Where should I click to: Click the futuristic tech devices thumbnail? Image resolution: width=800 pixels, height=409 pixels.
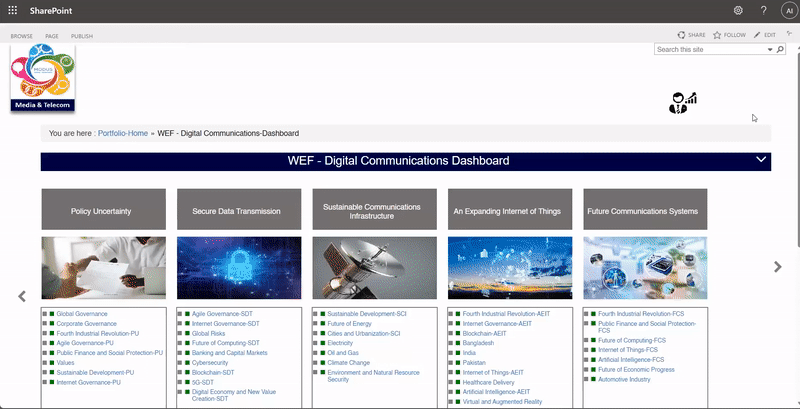pos(645,268)
